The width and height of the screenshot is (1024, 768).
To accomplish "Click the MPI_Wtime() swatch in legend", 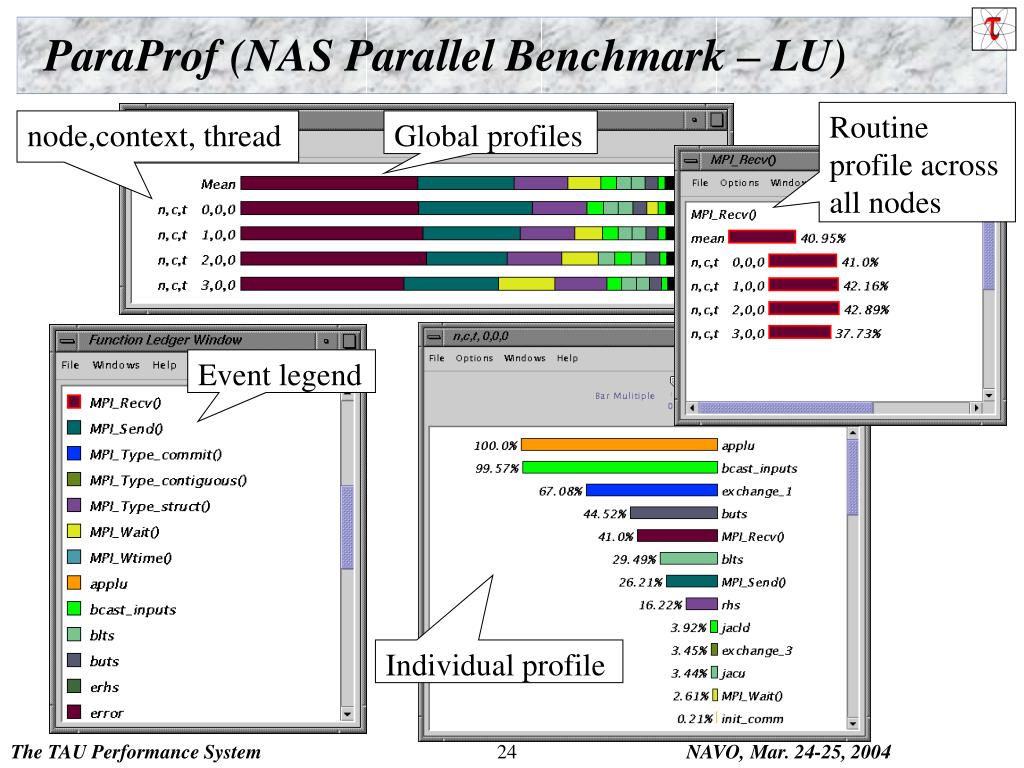I will pyautogui.click(x=74, y=556).
